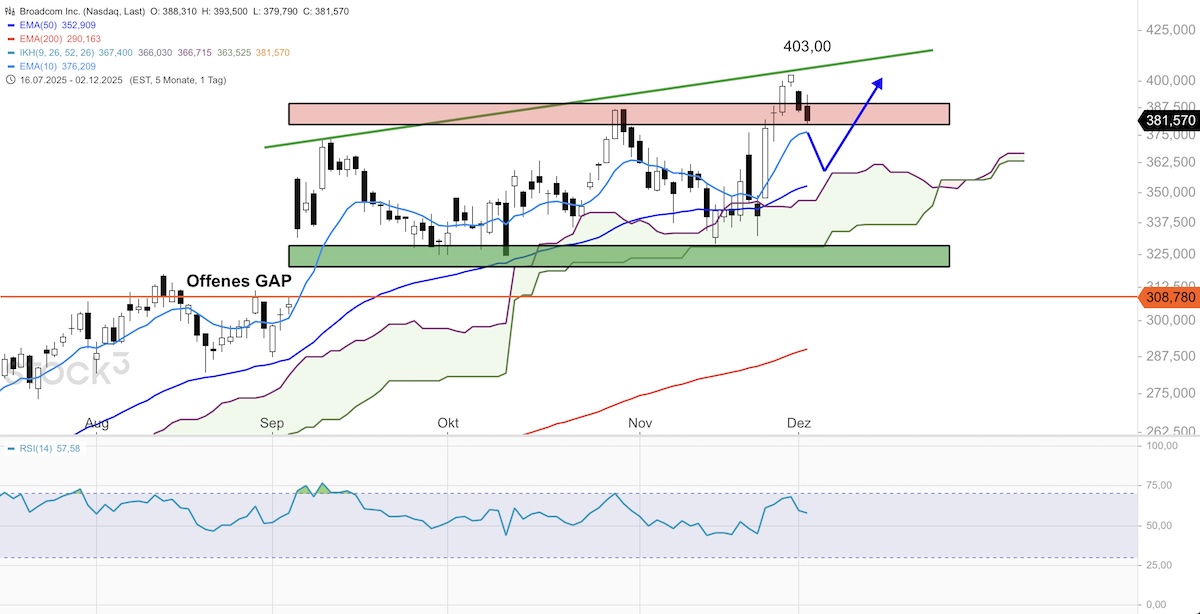This screenshot has width=1200, height=614.
Task: Click the red EMA(200) legend marker
Action: [10, 38]
